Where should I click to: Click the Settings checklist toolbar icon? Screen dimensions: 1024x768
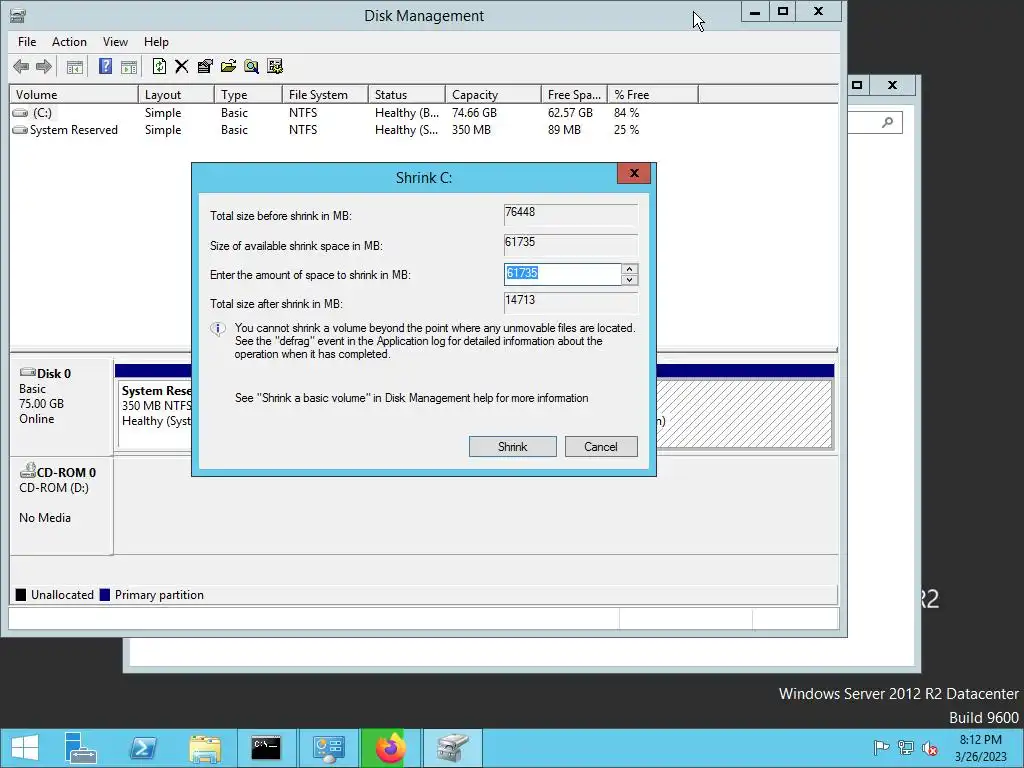pyautogui.click(x=275, y=66)
